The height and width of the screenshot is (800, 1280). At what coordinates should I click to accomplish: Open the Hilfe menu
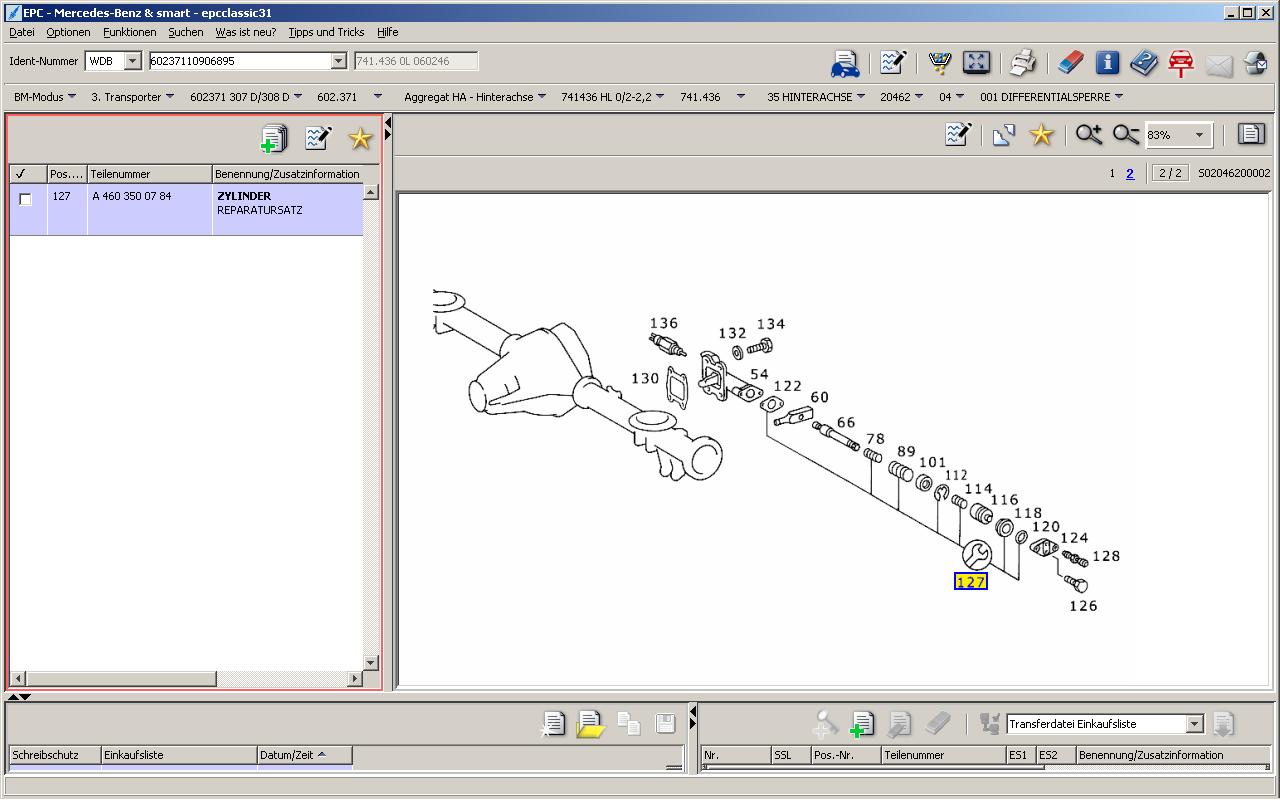tap(388, 32)
